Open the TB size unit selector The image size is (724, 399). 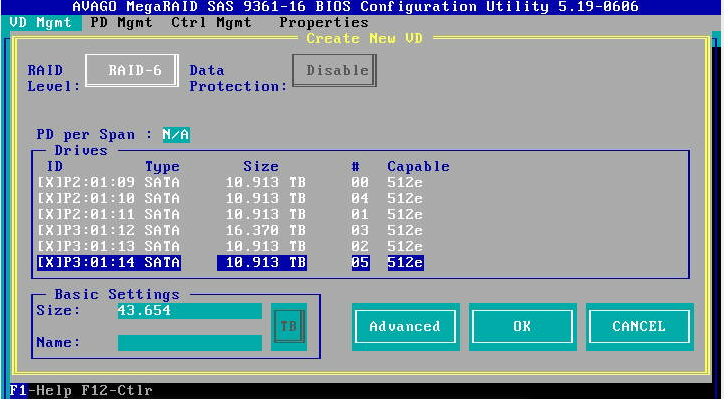289,326
